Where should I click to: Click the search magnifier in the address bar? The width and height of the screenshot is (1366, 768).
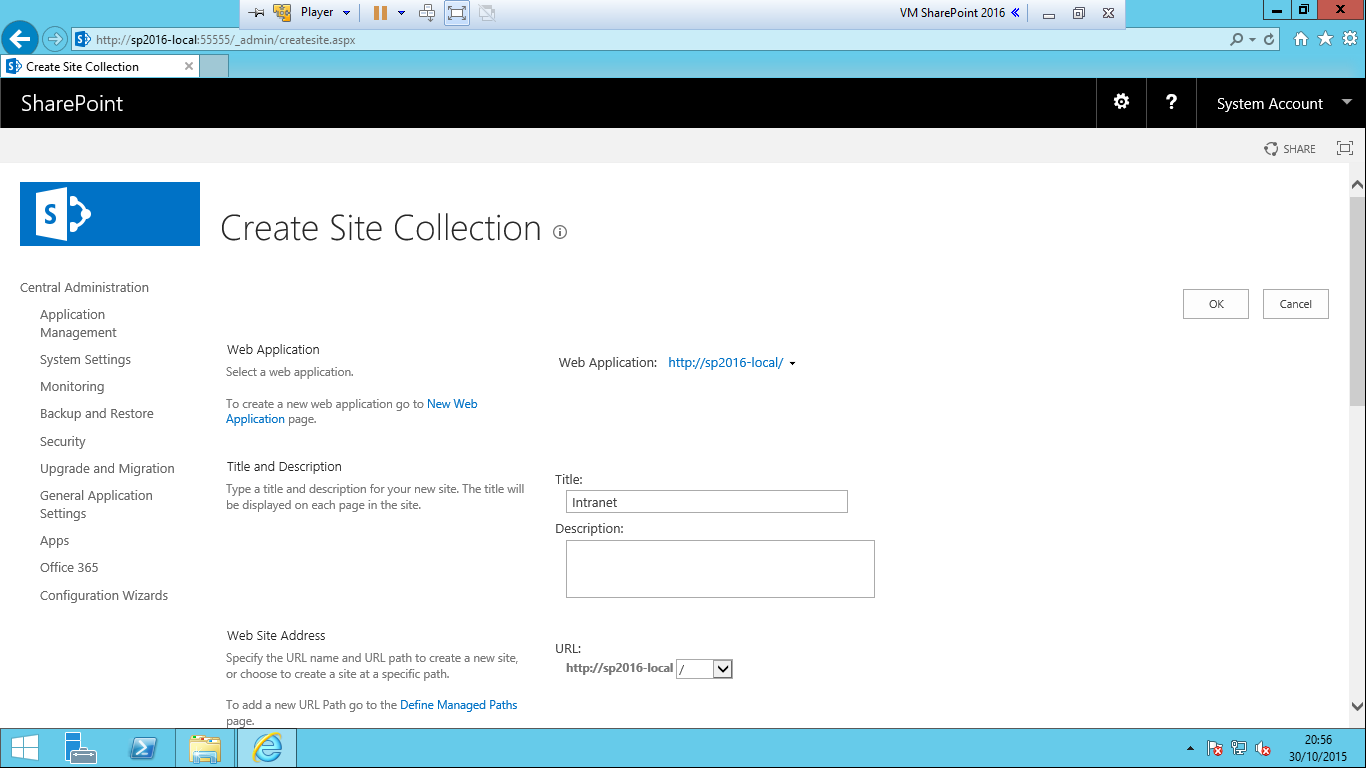click(1237, 40)
